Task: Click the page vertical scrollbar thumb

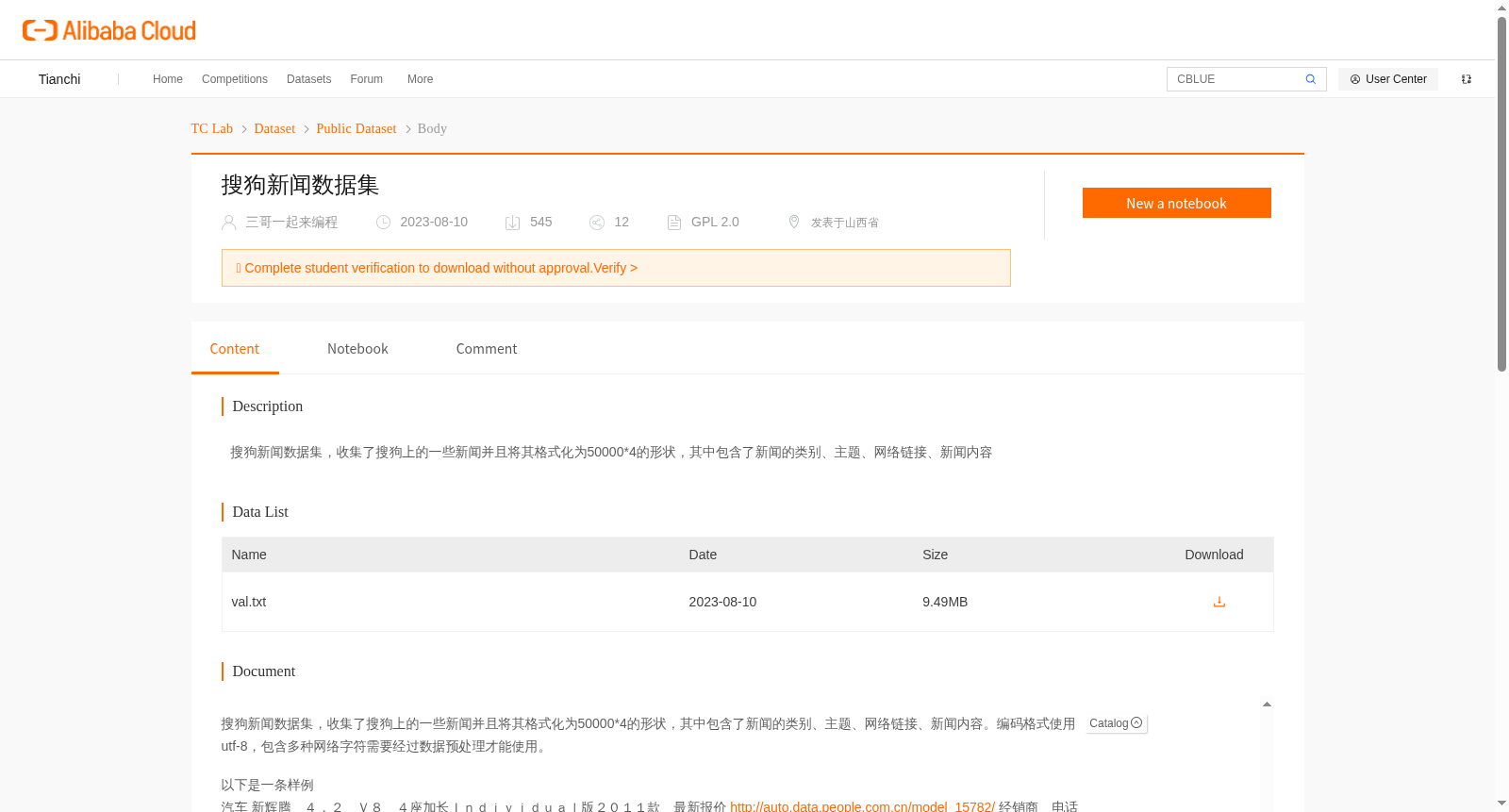Action: coord(1501,193)
